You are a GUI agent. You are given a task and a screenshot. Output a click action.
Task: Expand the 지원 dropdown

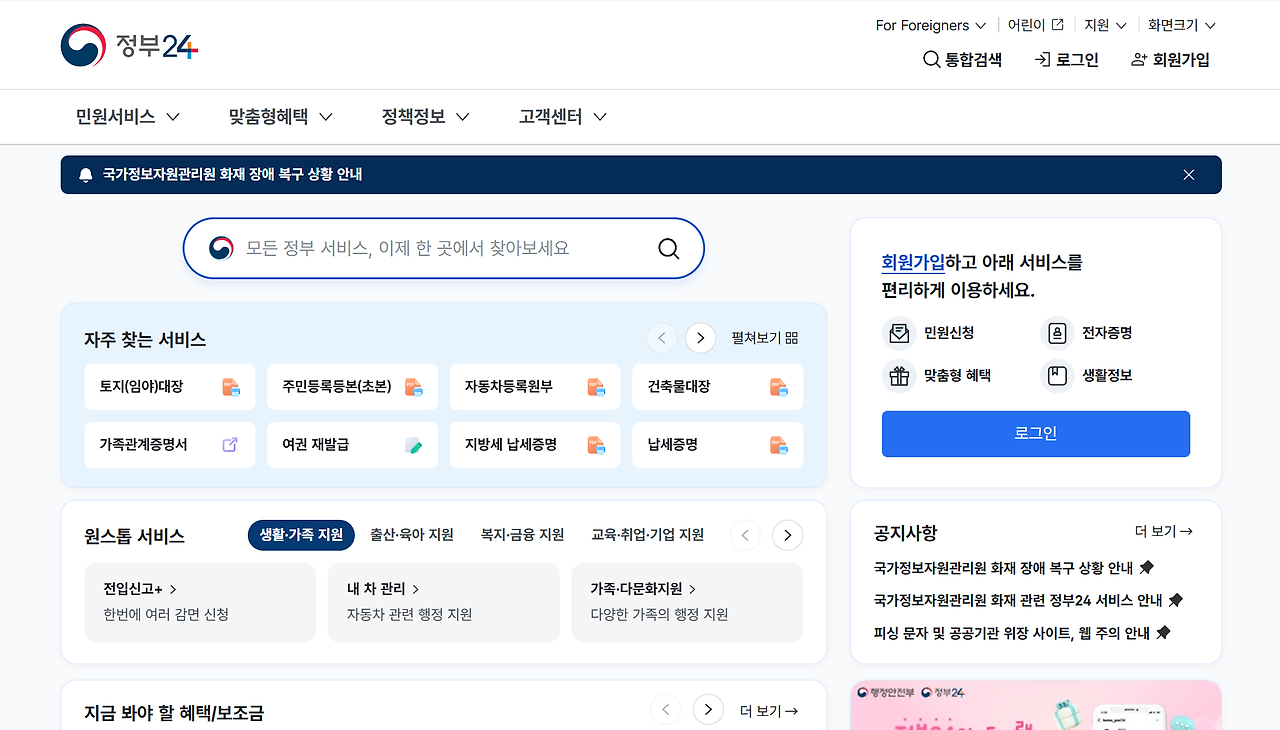(1105, 25)
